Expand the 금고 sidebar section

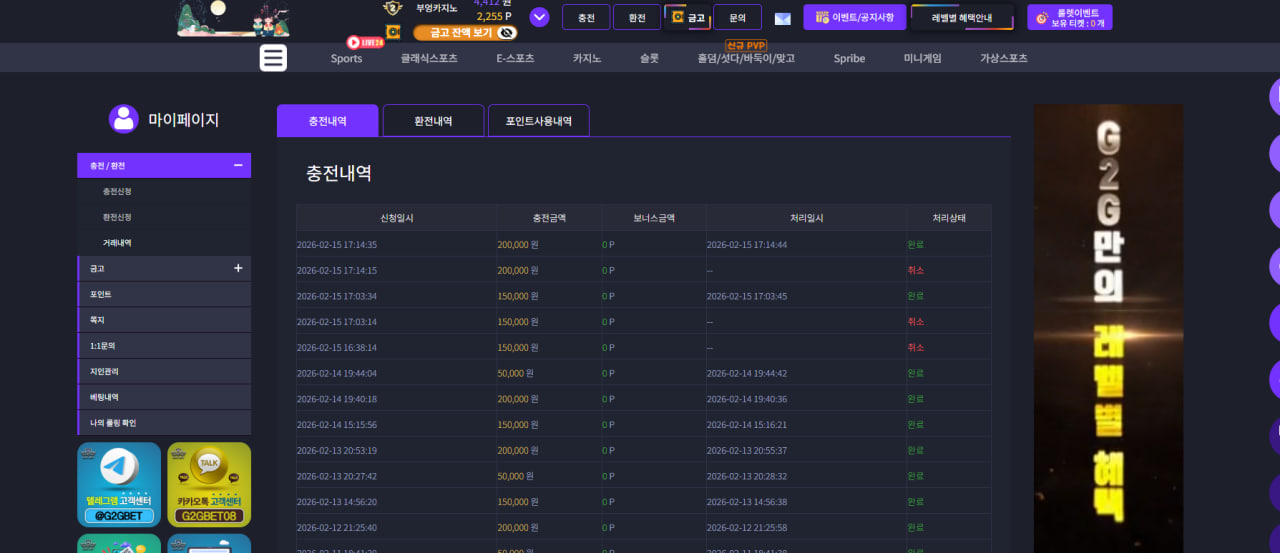(238, 268)
